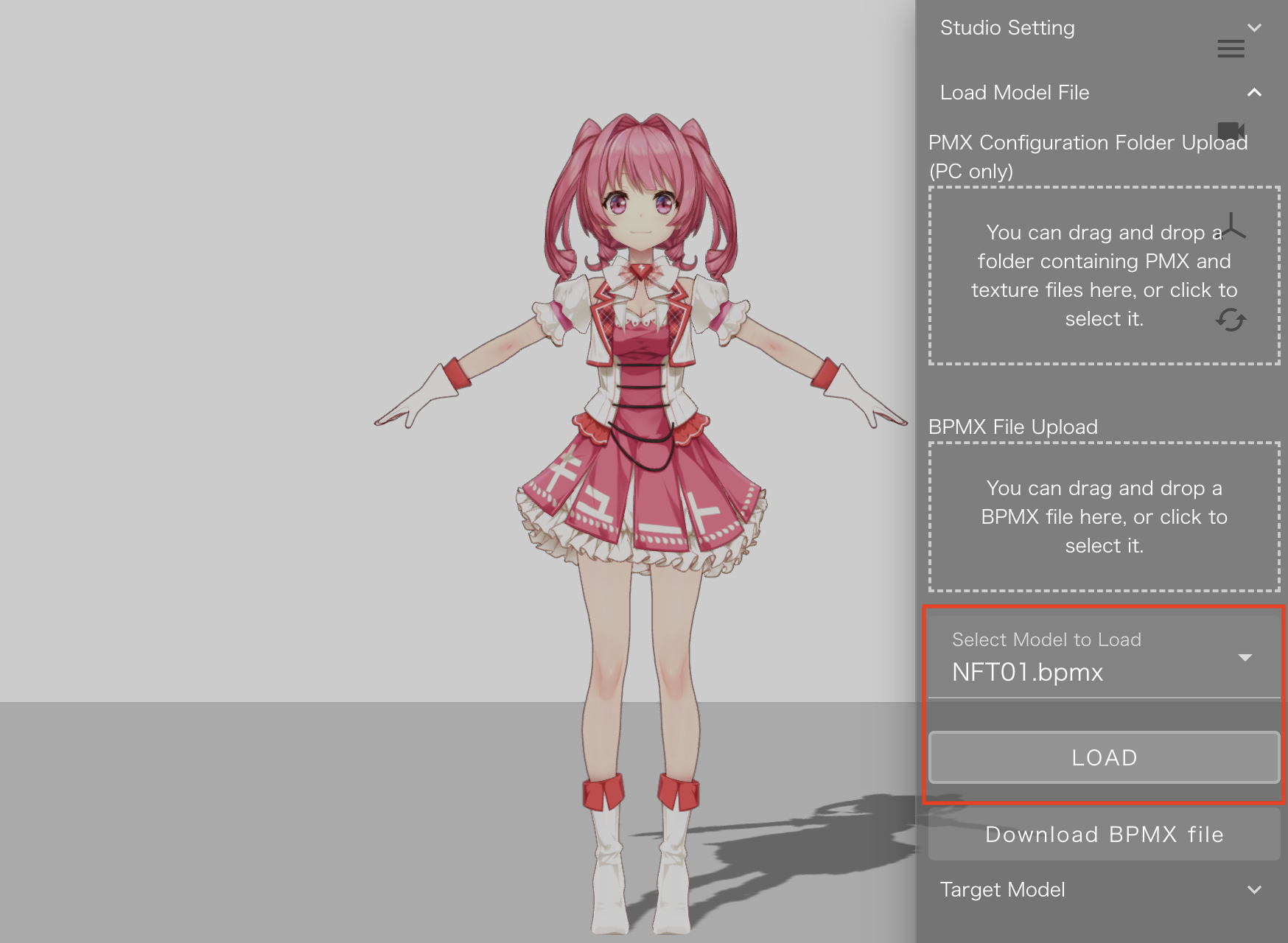This screenshot has width=1288, height=943.
Task: Click the Download BPMX file button
Action: [1104, 834]
